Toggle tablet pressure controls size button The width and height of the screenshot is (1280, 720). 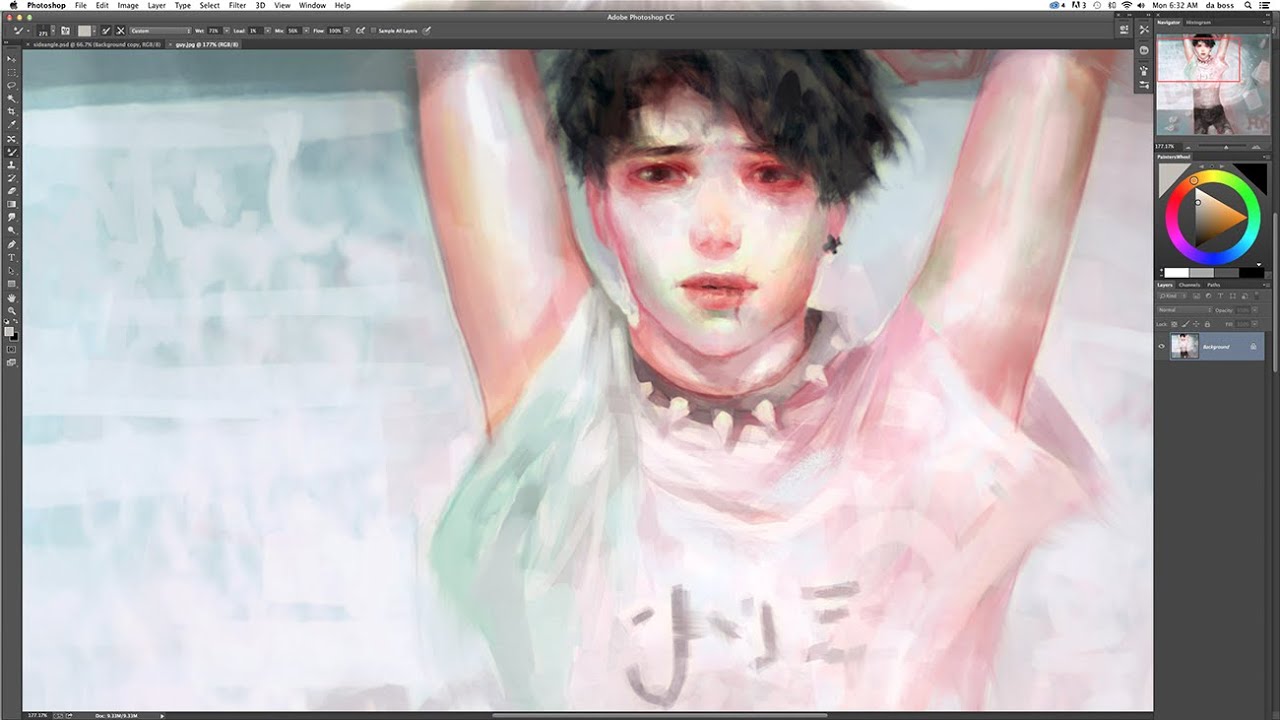tap(426, 31)
